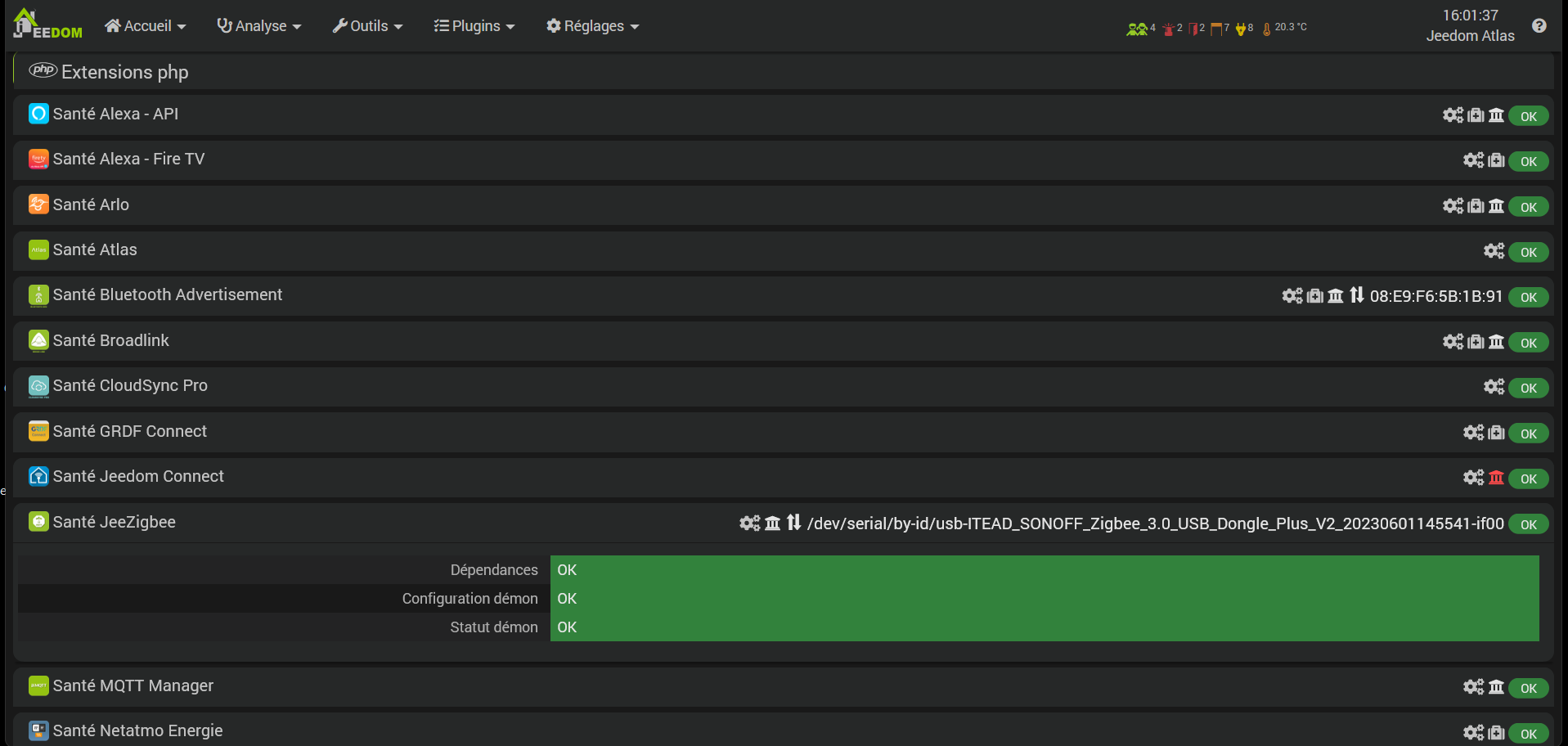Screen dimensions: 1568x746
Task: Click the gears icon on Alexa - Fire TV row
Action: pyautogui.click(x=1473, y=160)
